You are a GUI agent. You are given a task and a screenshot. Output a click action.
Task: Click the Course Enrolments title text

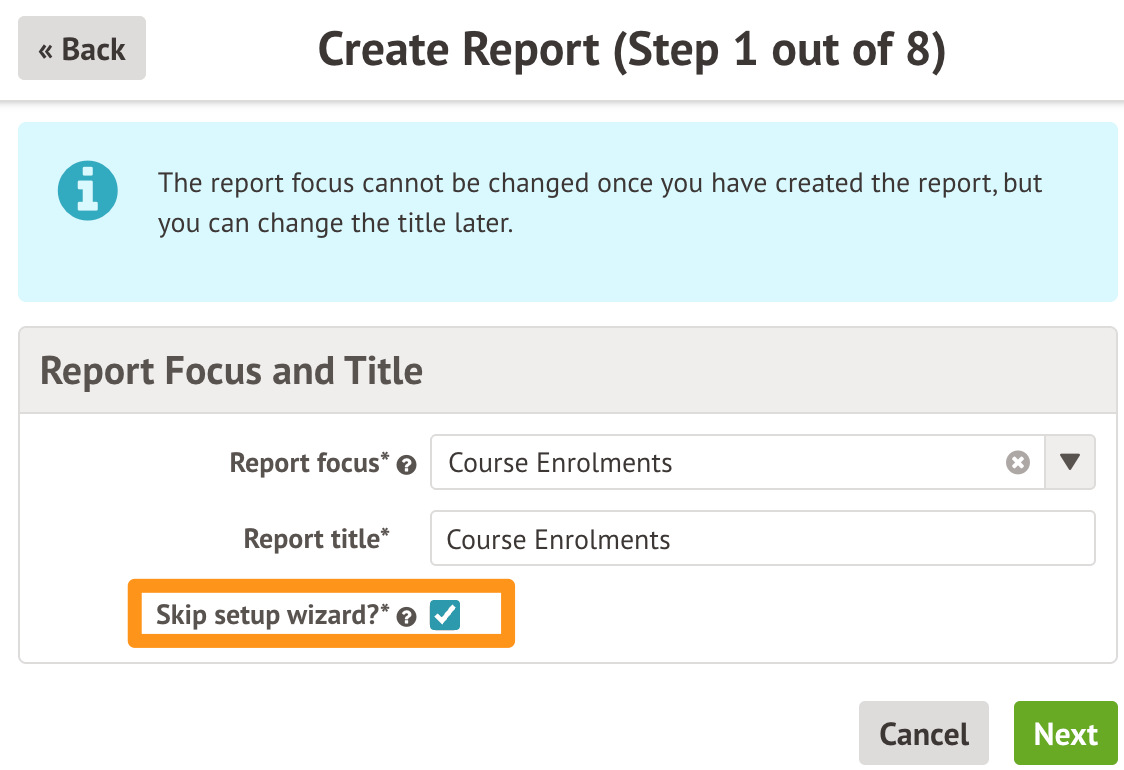[x=558, y=540]
